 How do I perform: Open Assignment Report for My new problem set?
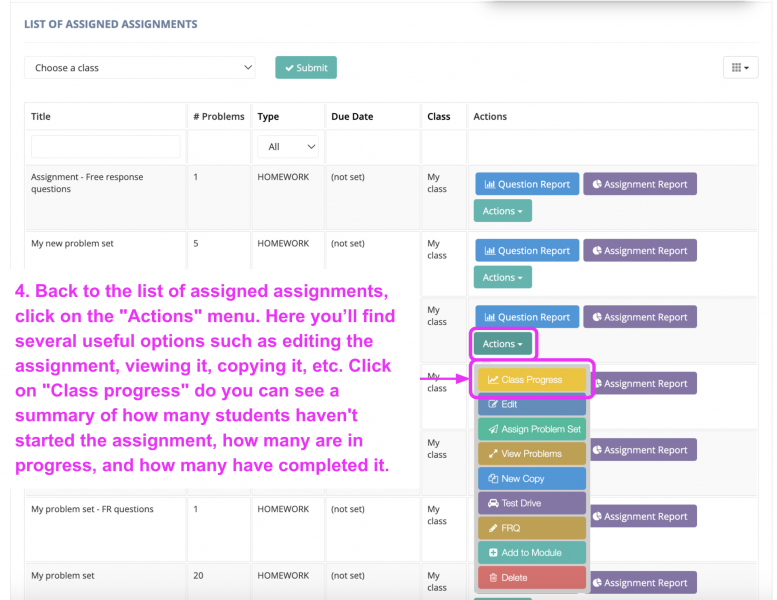639,251
